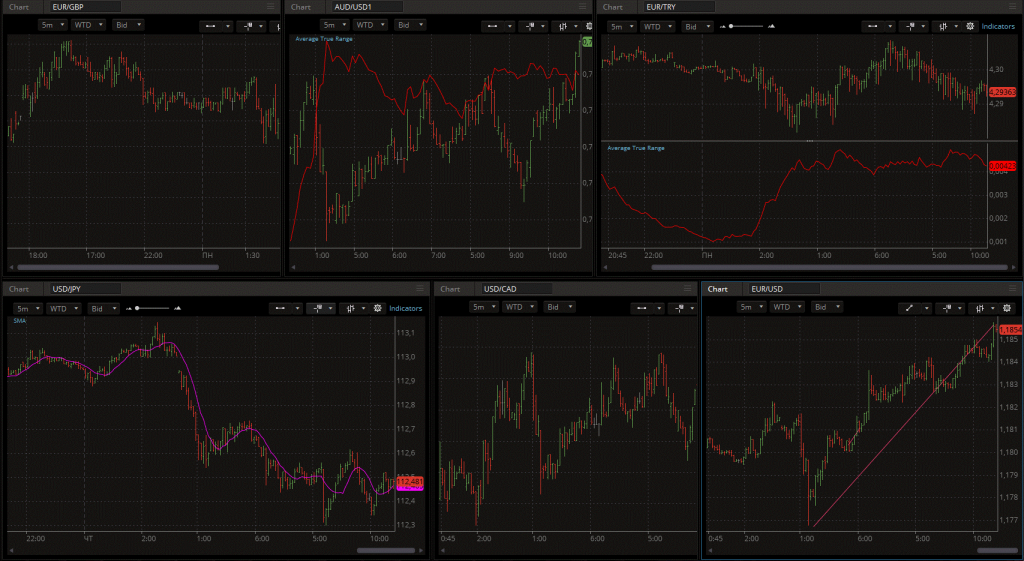Open the 5m timeframe dropdown in EUR/GBP chart
Viewport: 1024px width, 561px height.
[x=52, y=25]
